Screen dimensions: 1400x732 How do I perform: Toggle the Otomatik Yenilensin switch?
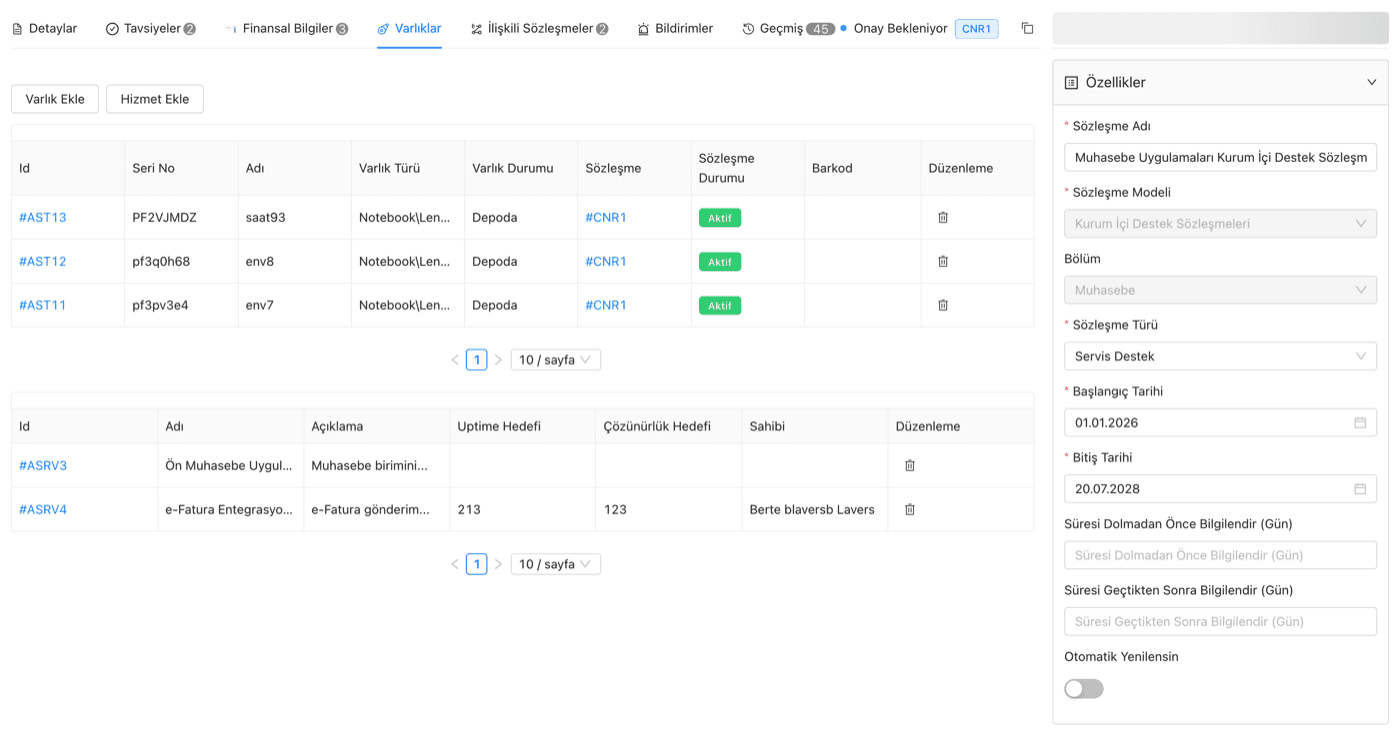pos(1084,689)
